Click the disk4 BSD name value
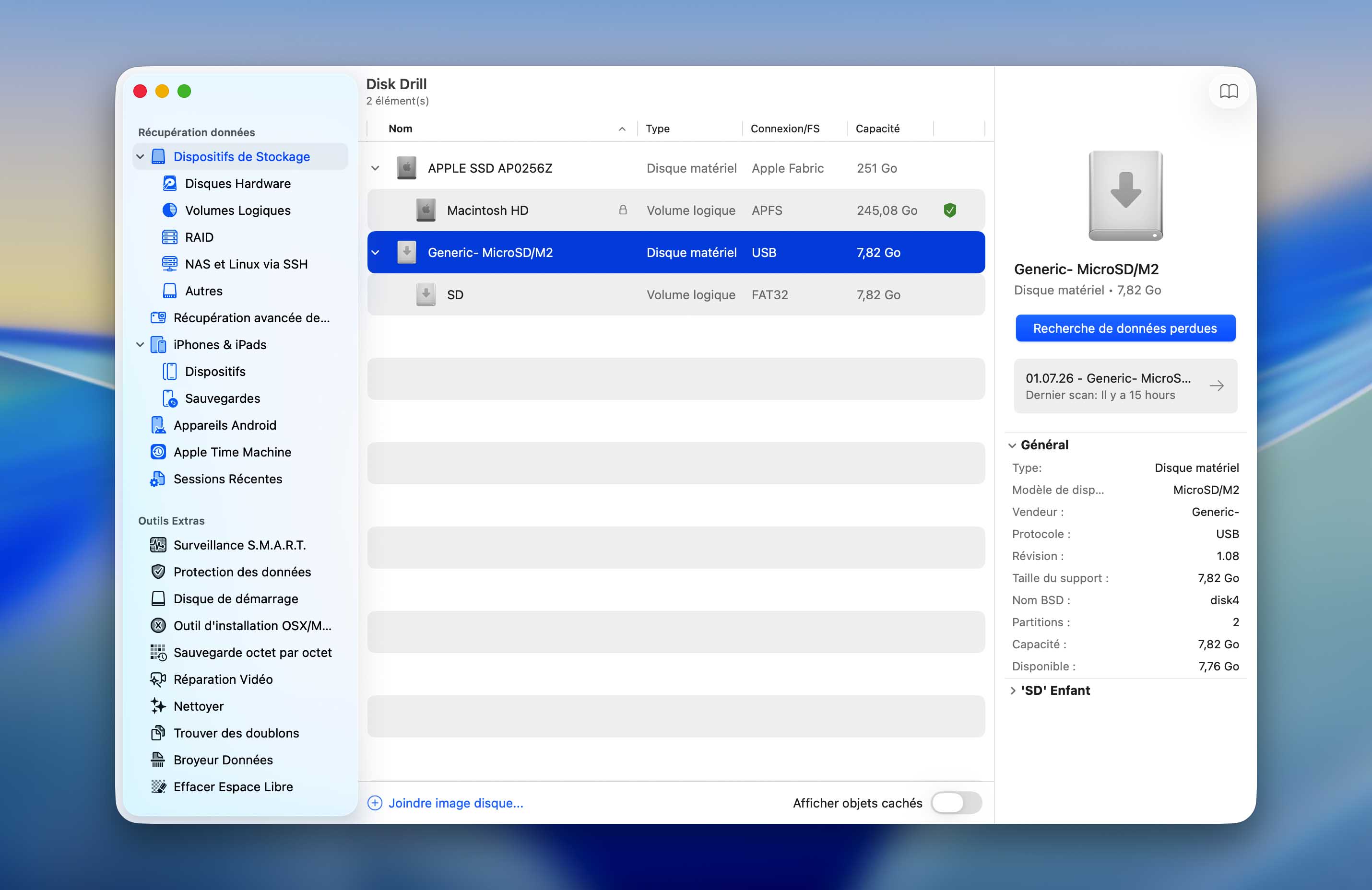 1224,600
